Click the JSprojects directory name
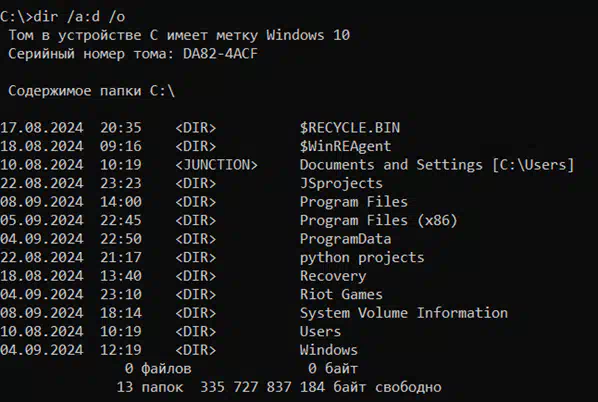Viewport: 598px width, 402px height. tap(341, 183)
